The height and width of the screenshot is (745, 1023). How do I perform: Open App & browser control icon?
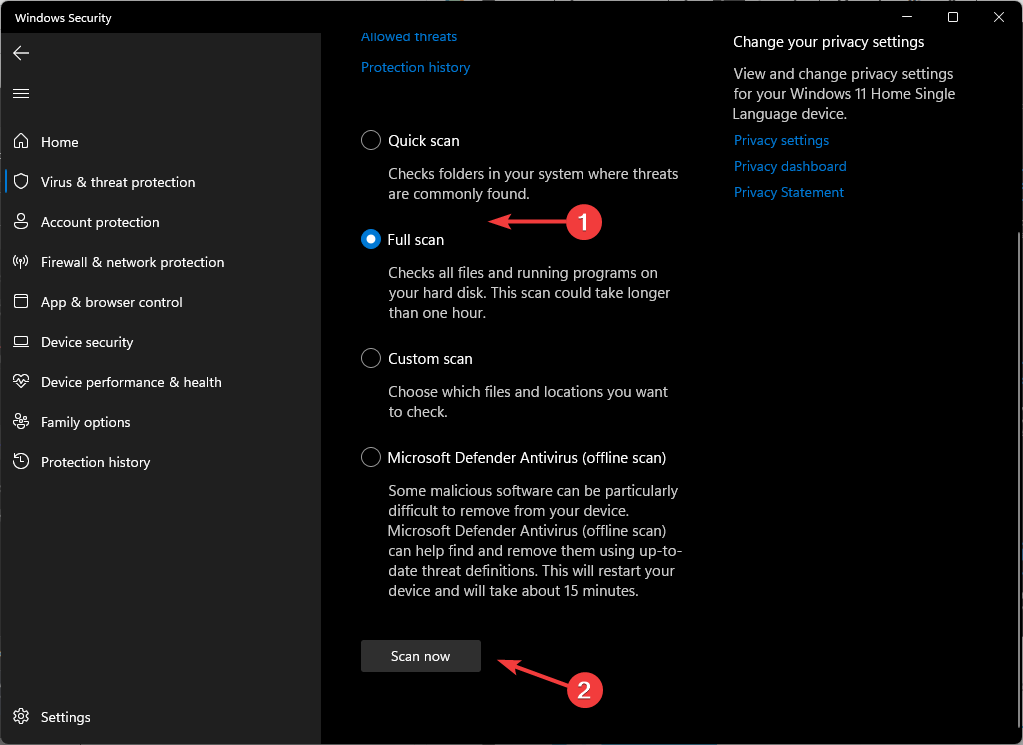pyautogui.click(x=20, y=302)
